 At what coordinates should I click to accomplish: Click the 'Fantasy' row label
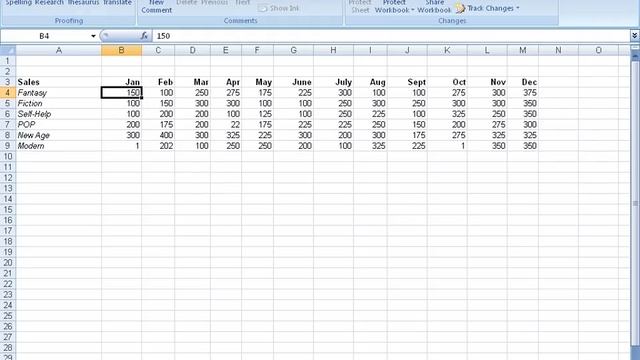59,93
